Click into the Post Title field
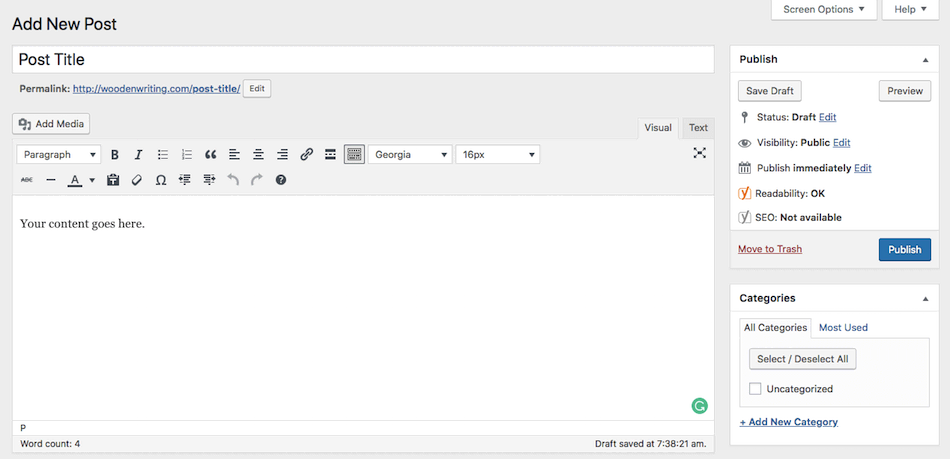Screen dimensions: 950x459 click(363, 59)
